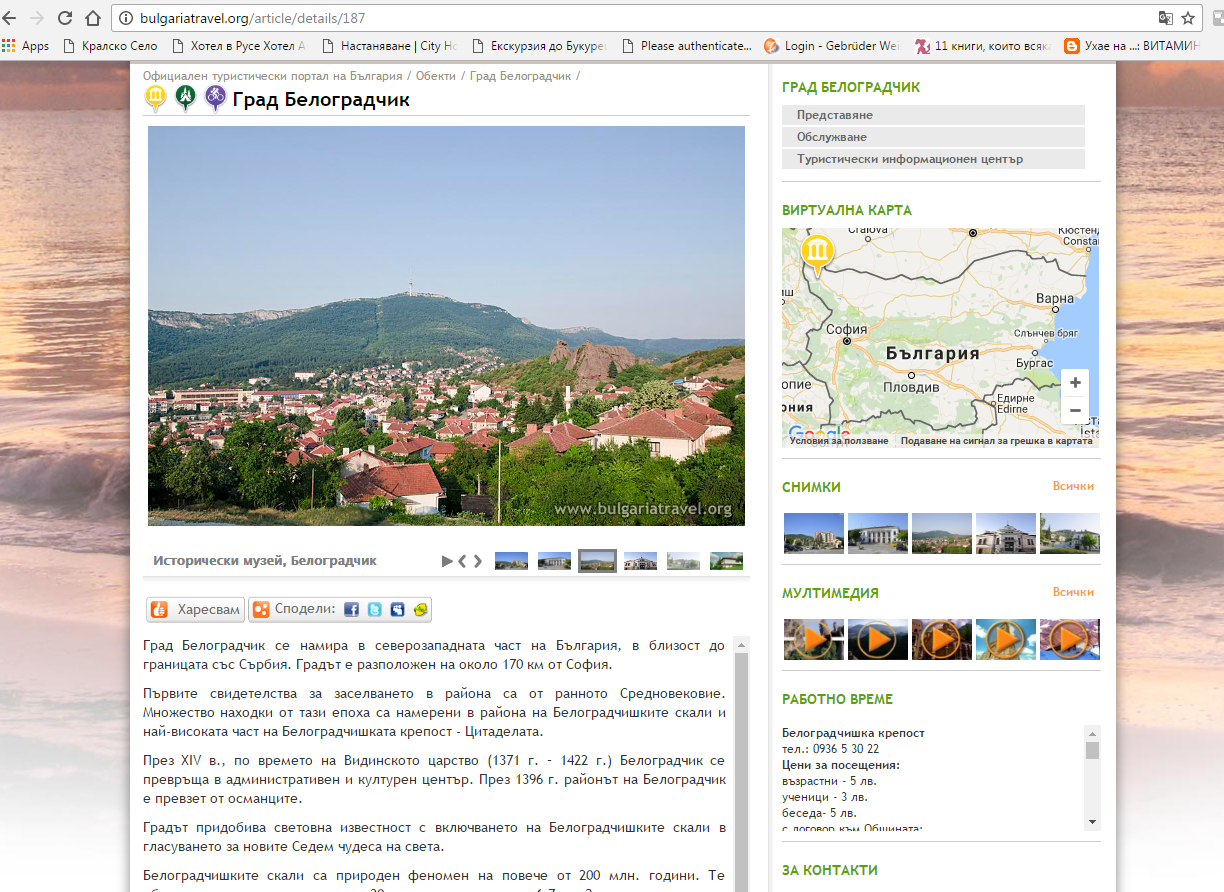
Task: Share the article on Facebook
Action: [x=350, y=609]
